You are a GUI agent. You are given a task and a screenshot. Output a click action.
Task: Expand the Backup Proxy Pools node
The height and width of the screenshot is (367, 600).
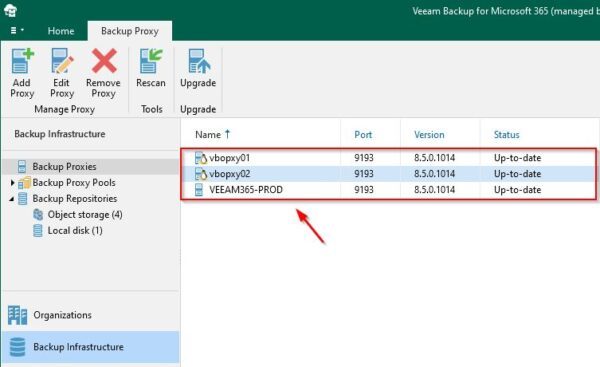[x=13, y=183]
